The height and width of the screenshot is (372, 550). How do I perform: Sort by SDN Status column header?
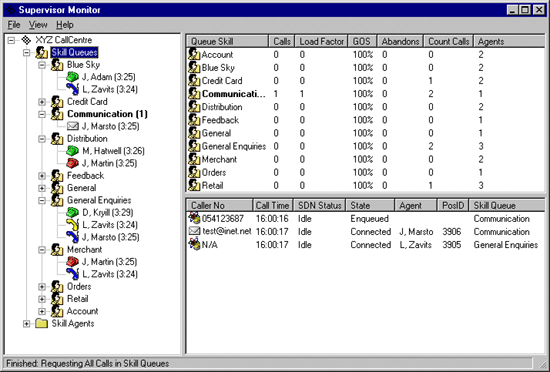coord(320,205)
